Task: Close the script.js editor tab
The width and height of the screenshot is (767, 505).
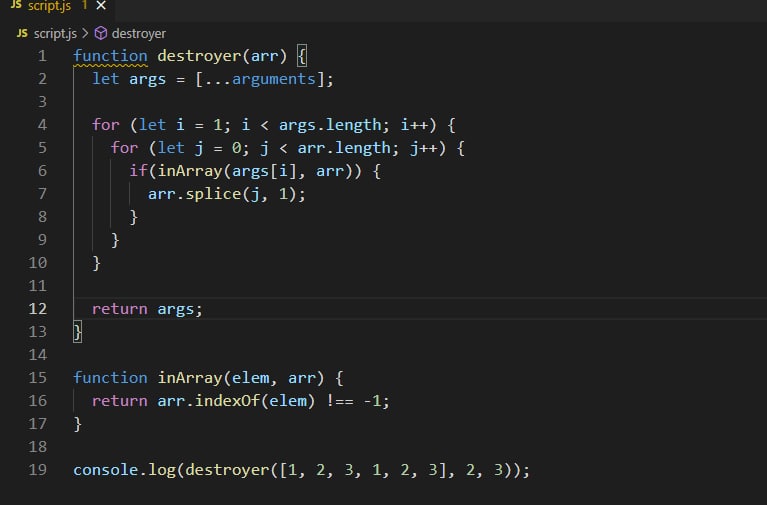Action: click(101, 5)
